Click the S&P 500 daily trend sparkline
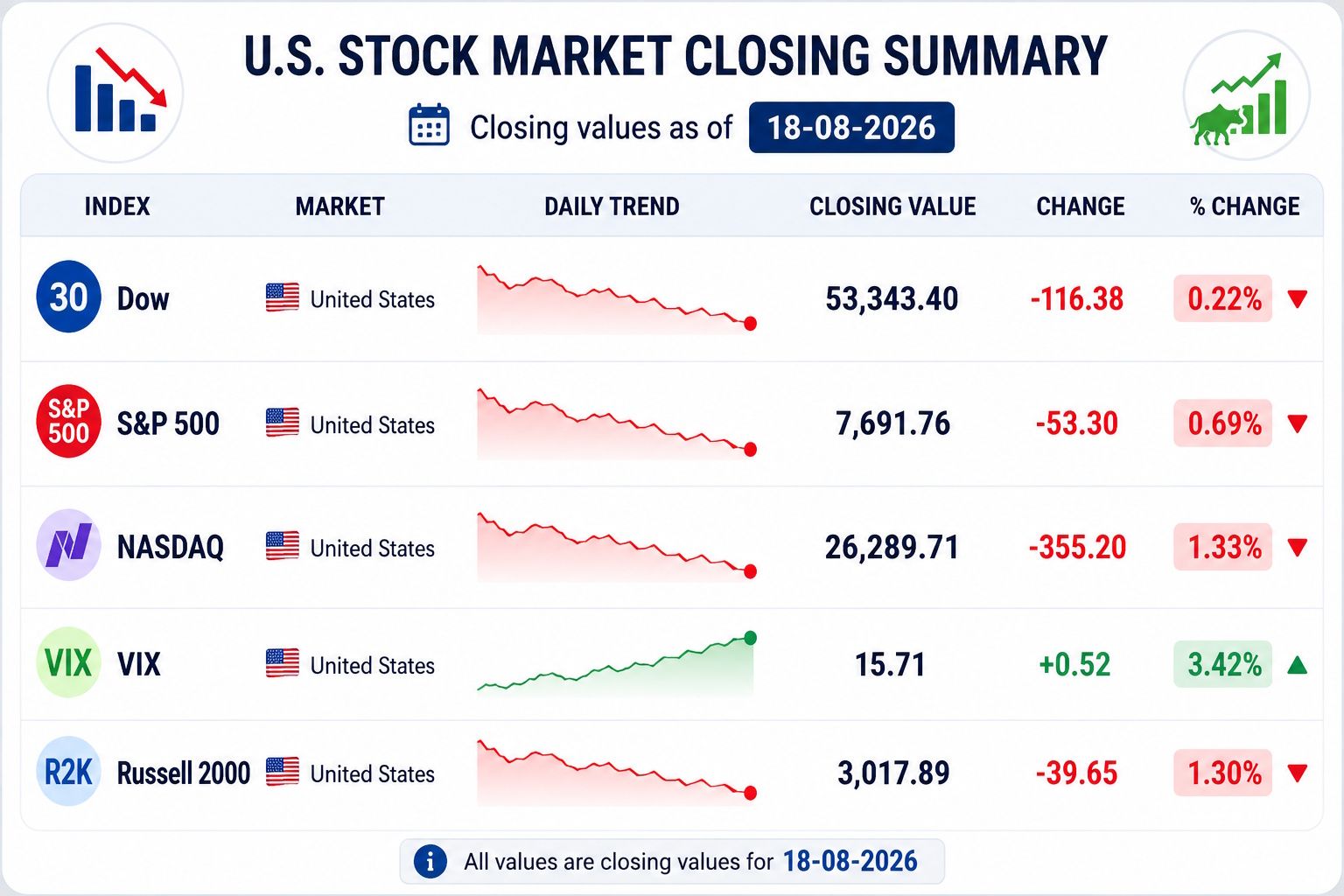 click(616, 423)
